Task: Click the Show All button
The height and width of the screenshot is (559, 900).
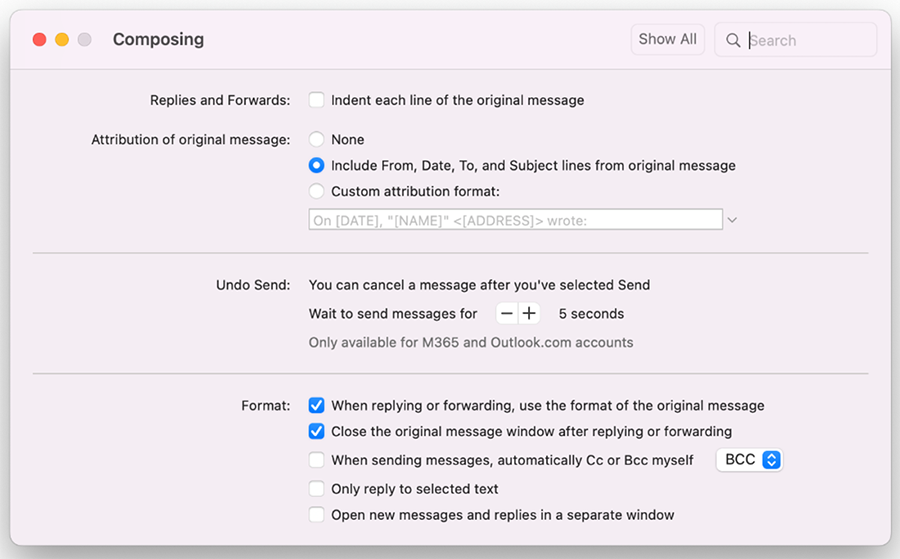Action: point(667,39)
